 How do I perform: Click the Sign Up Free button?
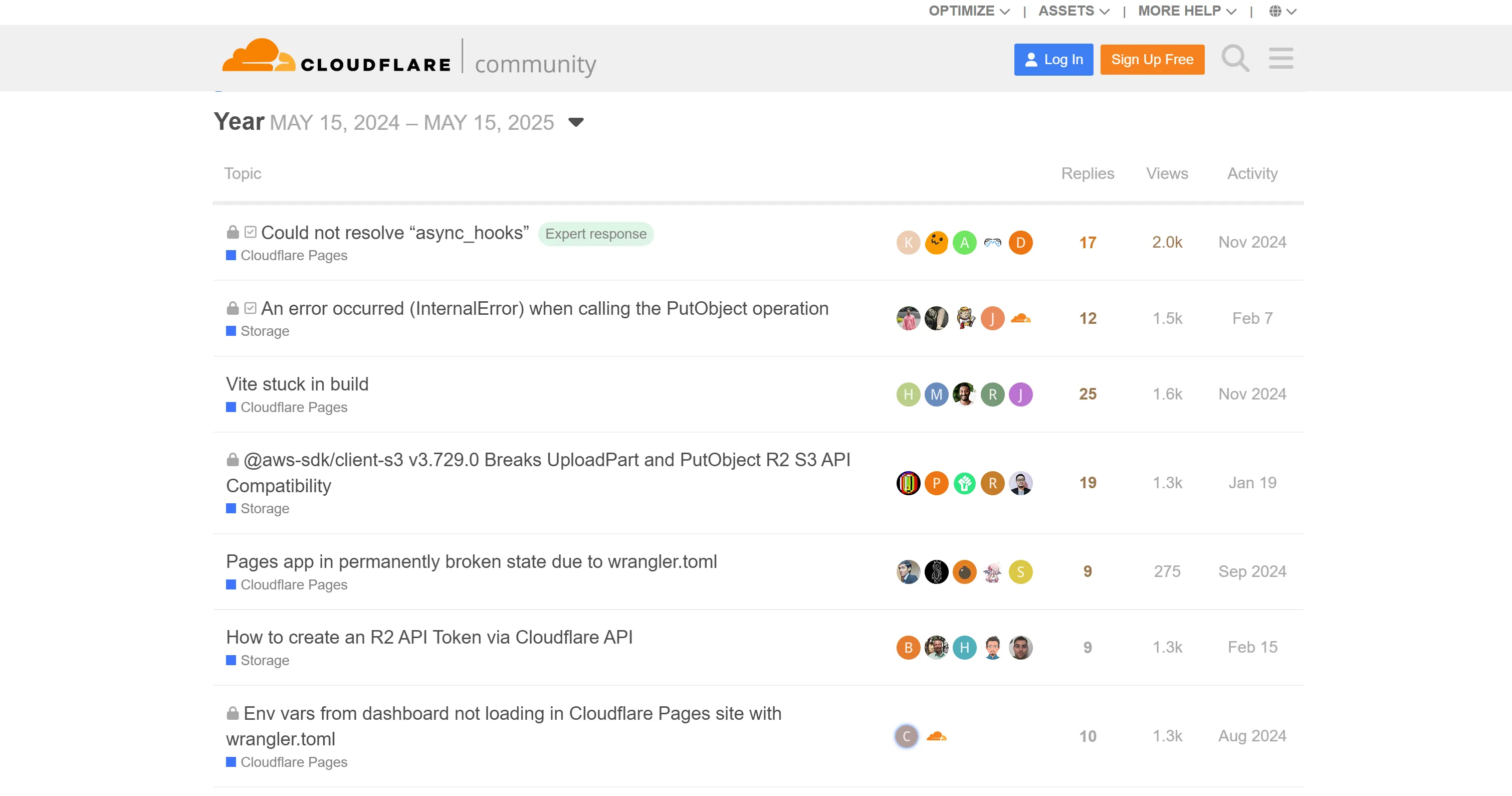(1152, 59)
